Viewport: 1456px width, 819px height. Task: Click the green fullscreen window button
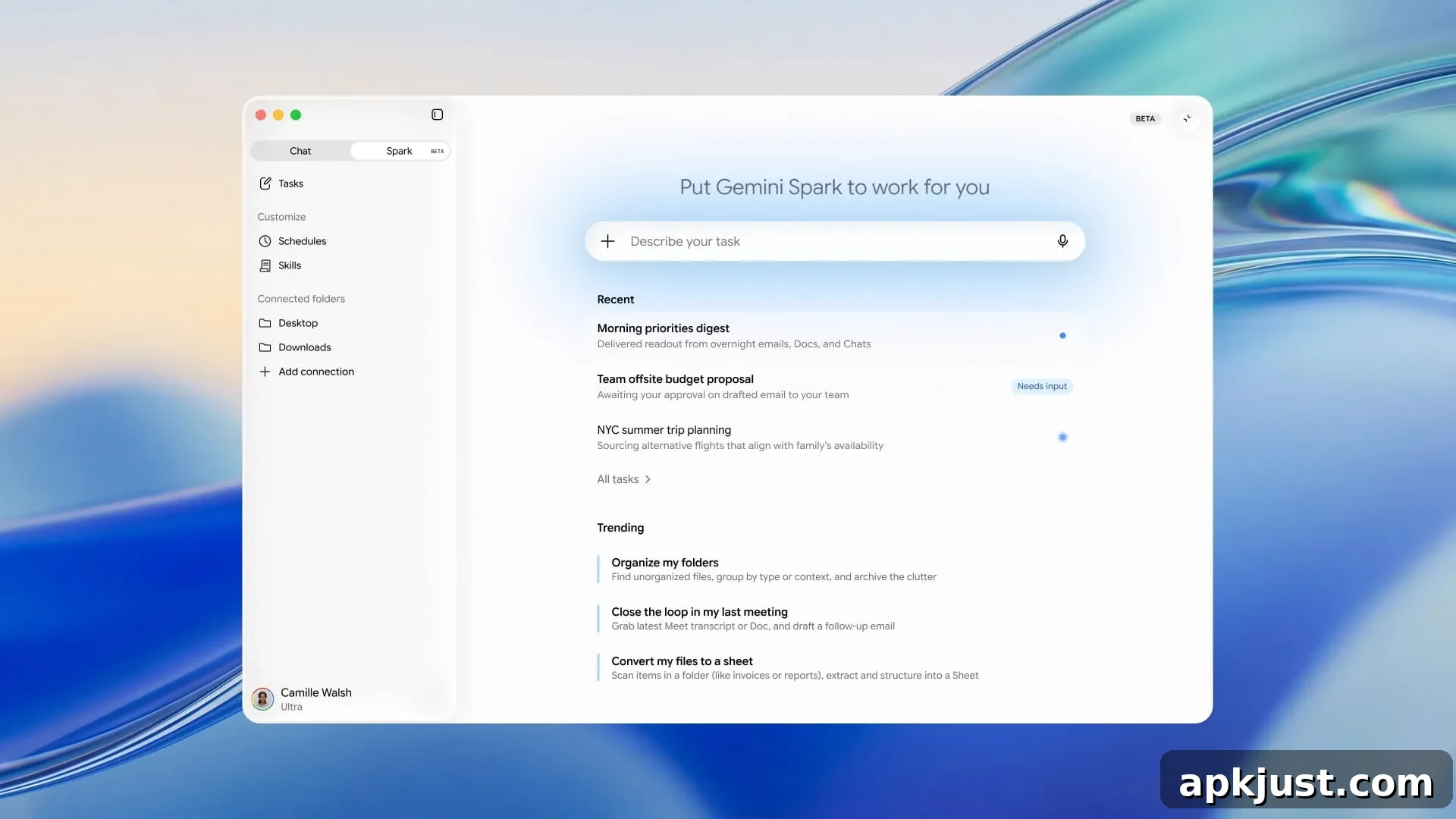(296, 115)
